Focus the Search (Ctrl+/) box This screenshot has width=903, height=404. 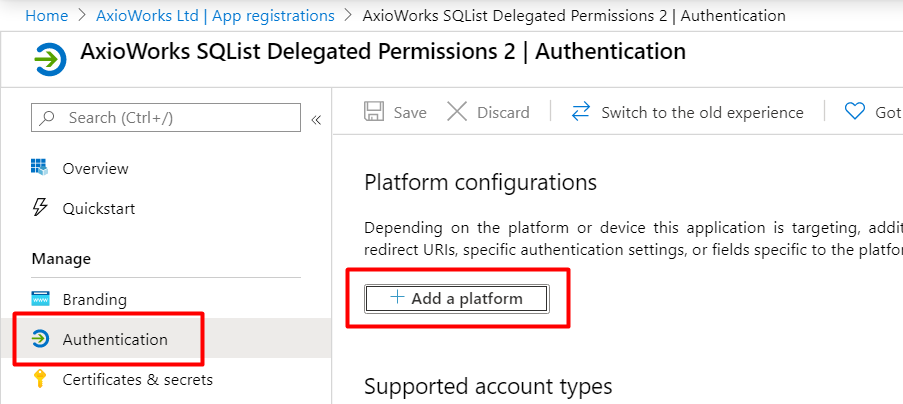166,117
